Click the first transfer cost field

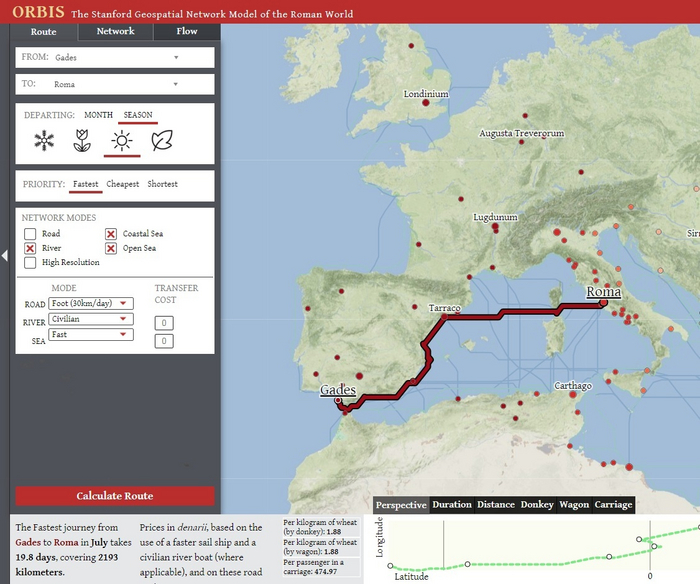tap(164, 323)
